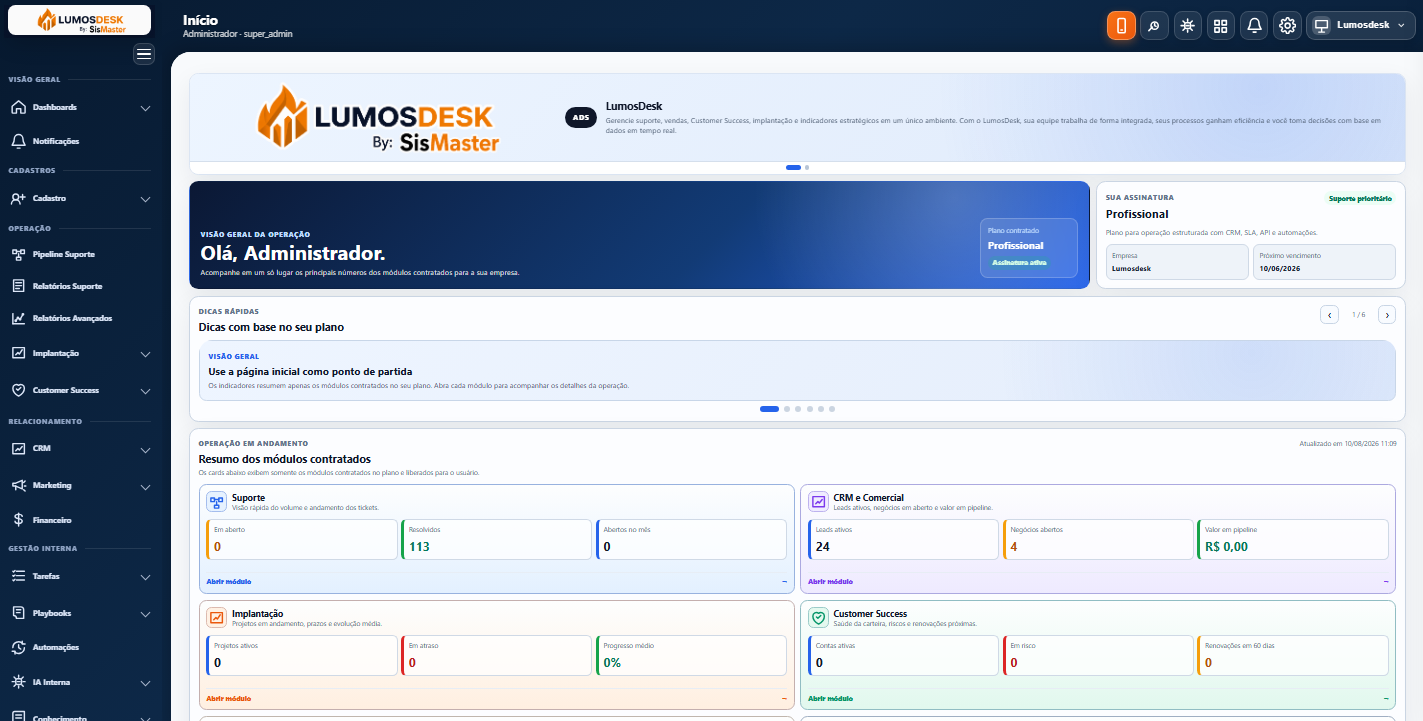Go to next quick tip arrow
Image resolution: width=1423 pixels, height=721 pixels.
coord(1387,315)
